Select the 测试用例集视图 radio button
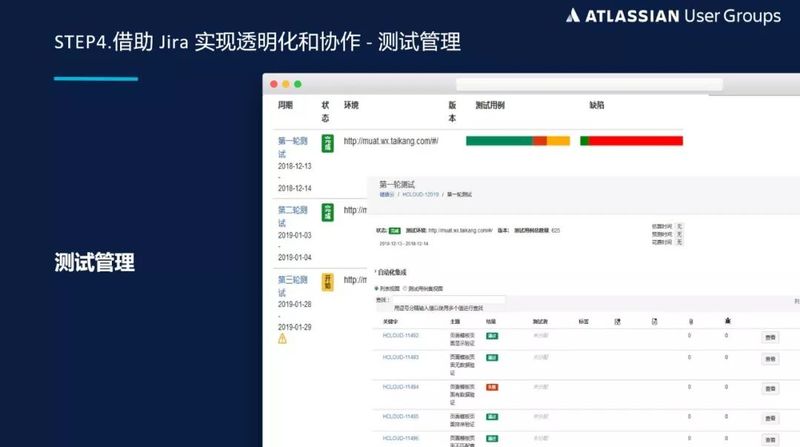800x447 pixels. click(405, 289)
